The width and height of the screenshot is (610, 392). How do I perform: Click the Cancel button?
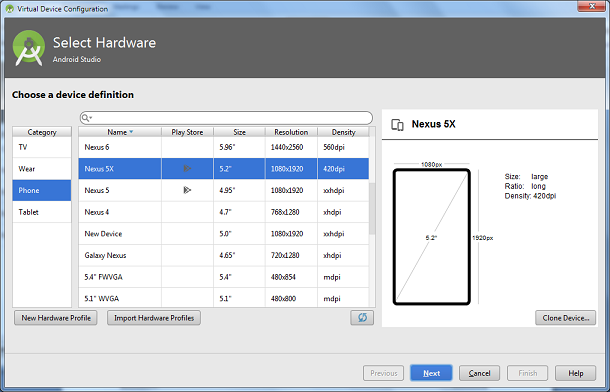point(479,373)
